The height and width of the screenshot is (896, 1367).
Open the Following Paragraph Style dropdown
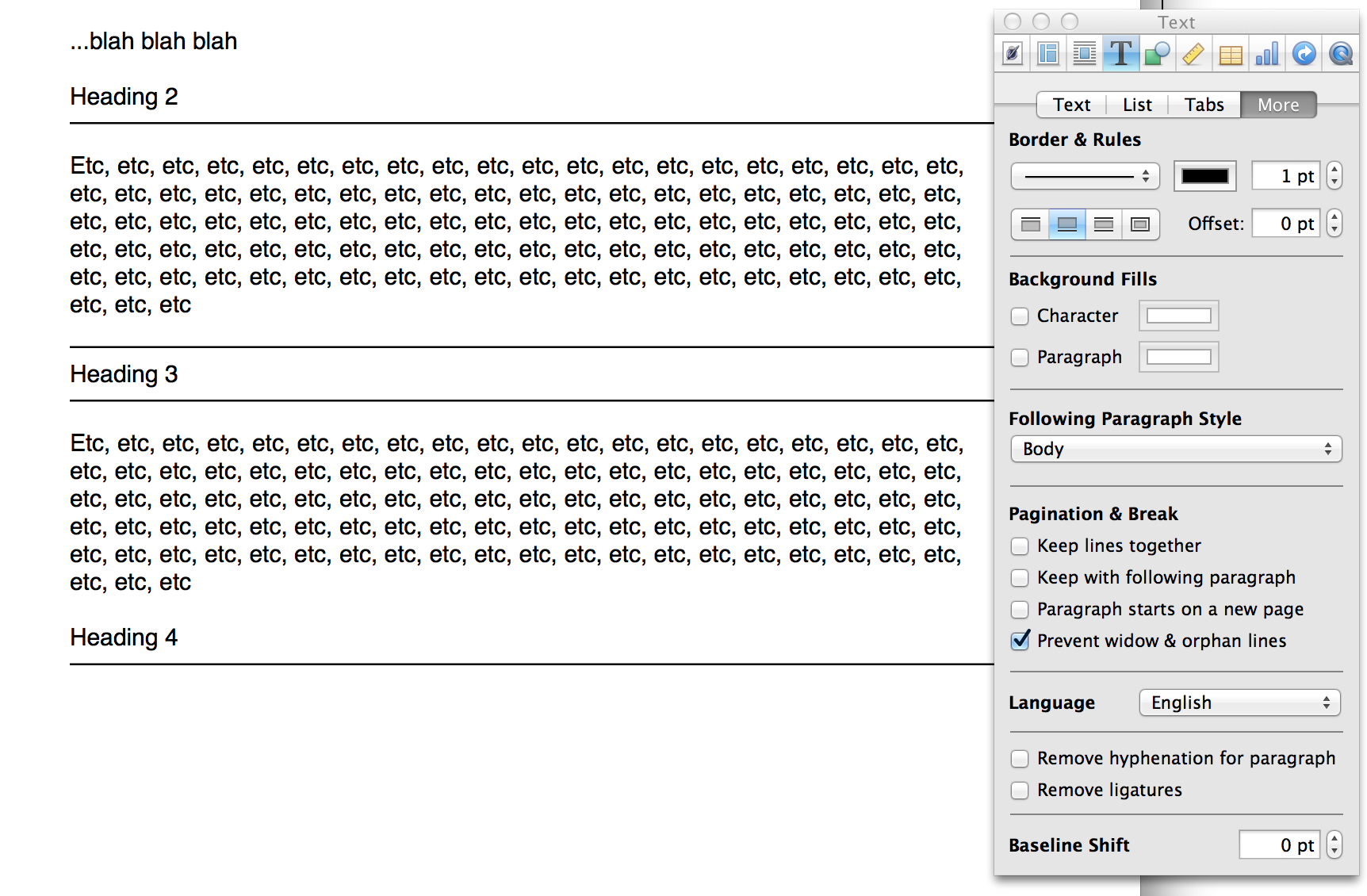point(1176,449)
